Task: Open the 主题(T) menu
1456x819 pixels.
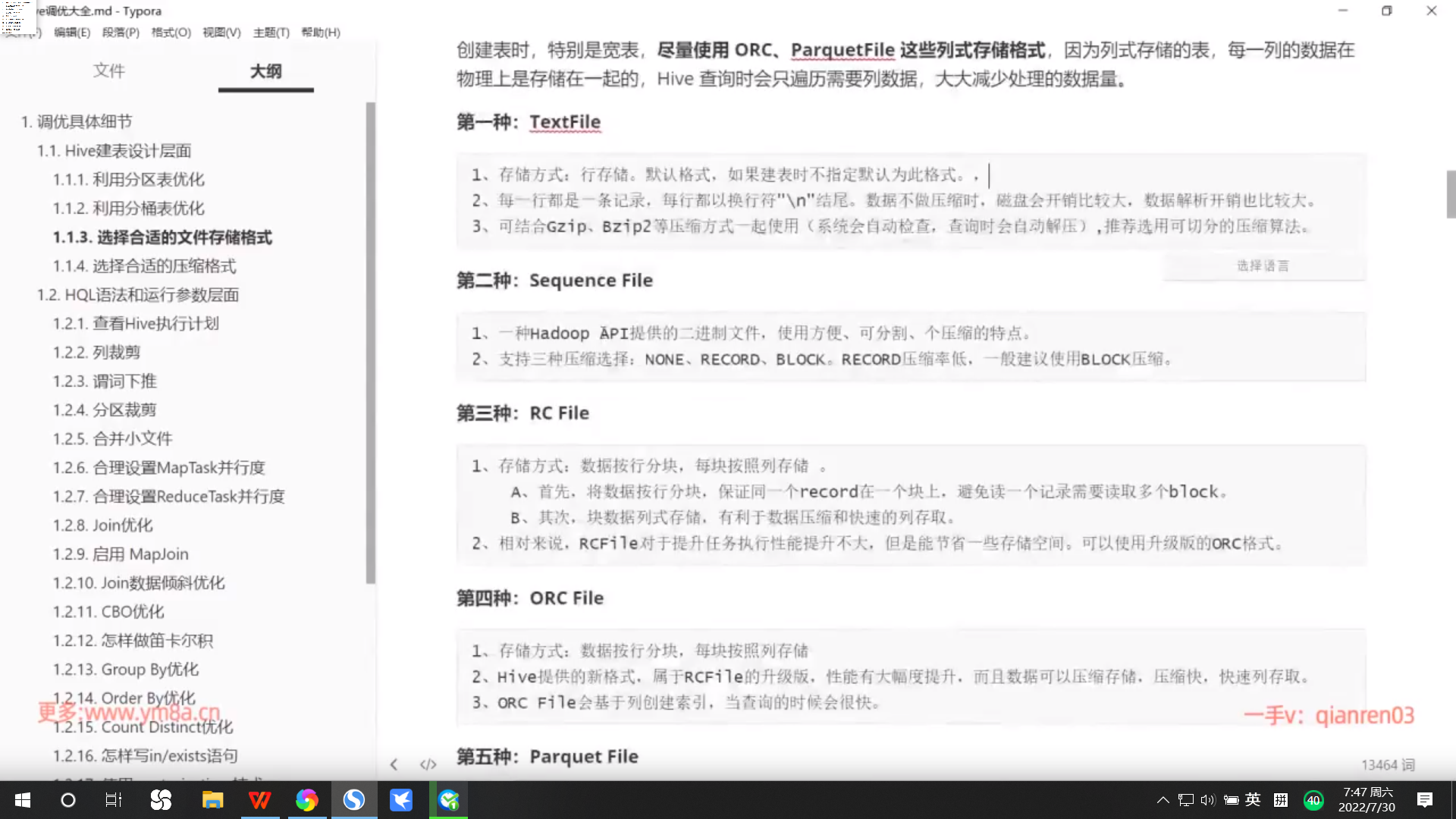Action: [x=271, y=33]
